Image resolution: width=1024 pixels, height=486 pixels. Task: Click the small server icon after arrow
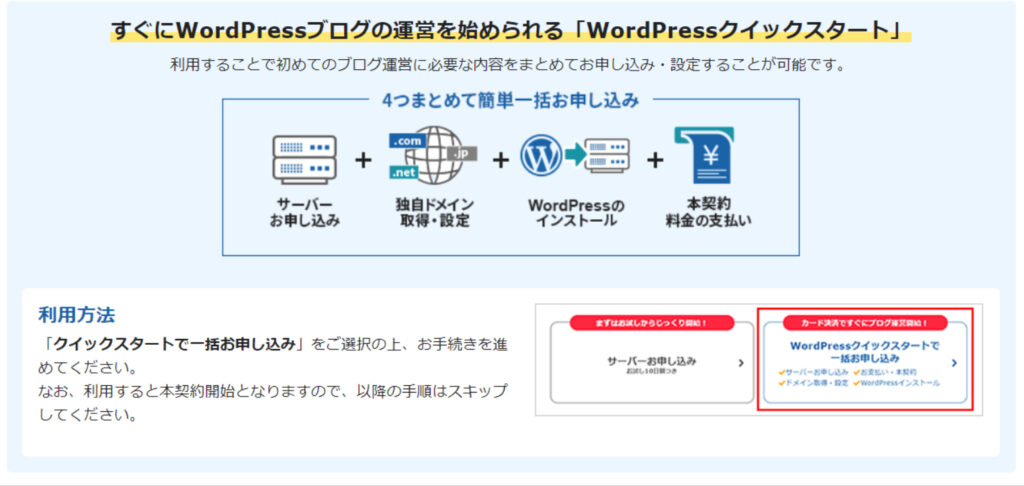[607, 155]
